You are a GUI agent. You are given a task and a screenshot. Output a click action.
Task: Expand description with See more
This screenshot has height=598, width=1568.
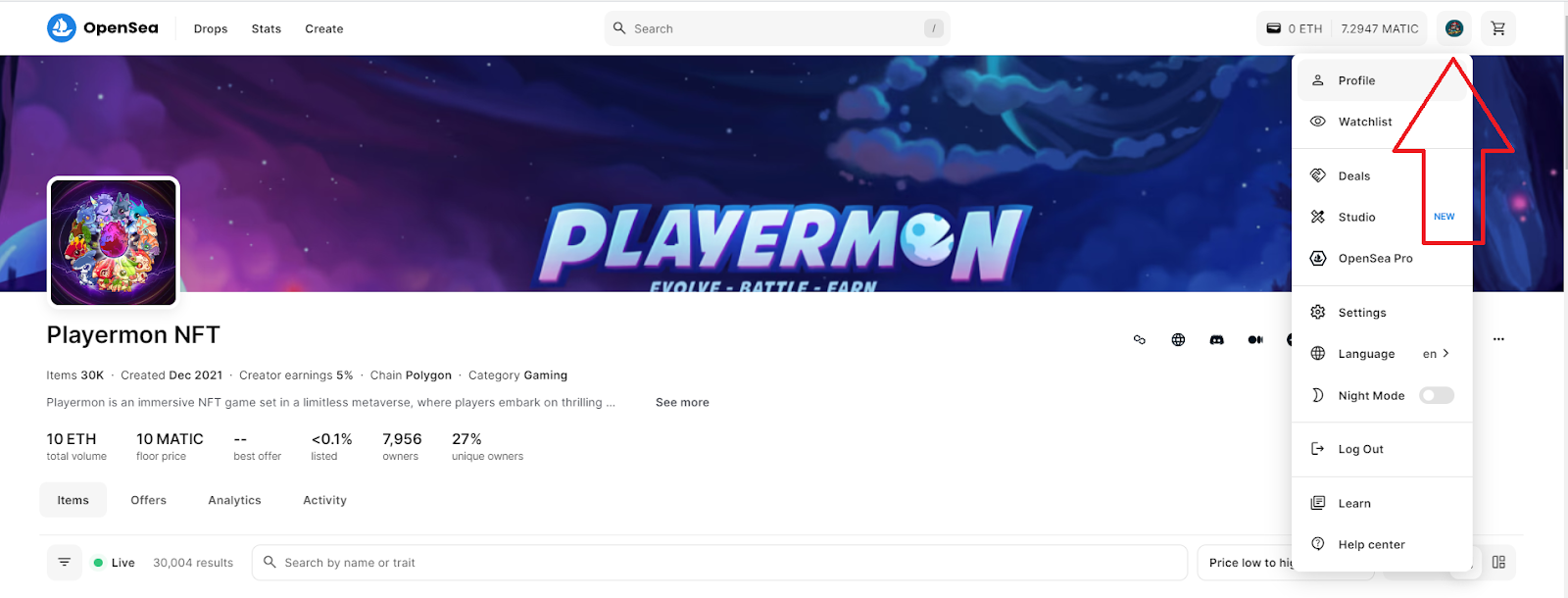coord(682,403)
